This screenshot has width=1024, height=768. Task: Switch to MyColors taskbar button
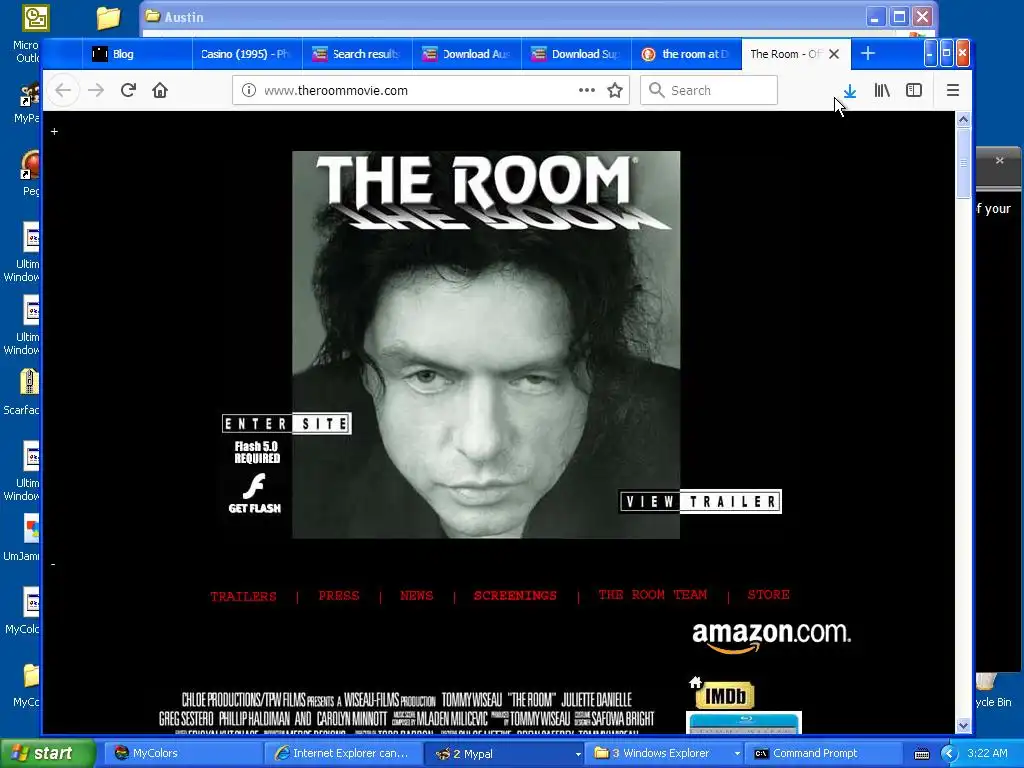tap(183, 753)
